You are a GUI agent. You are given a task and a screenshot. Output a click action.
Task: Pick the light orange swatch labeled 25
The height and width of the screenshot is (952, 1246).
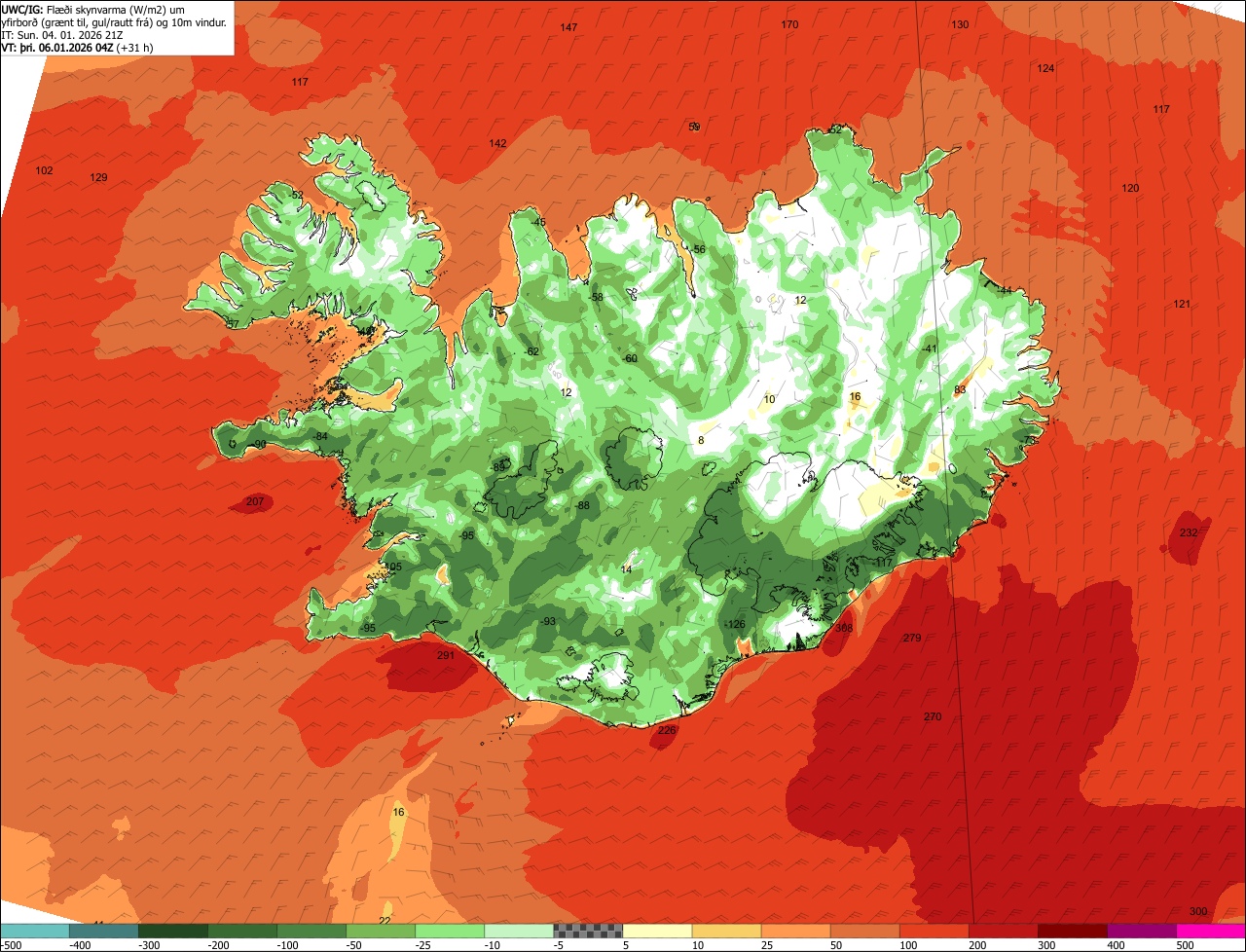(x=795, y=930)
